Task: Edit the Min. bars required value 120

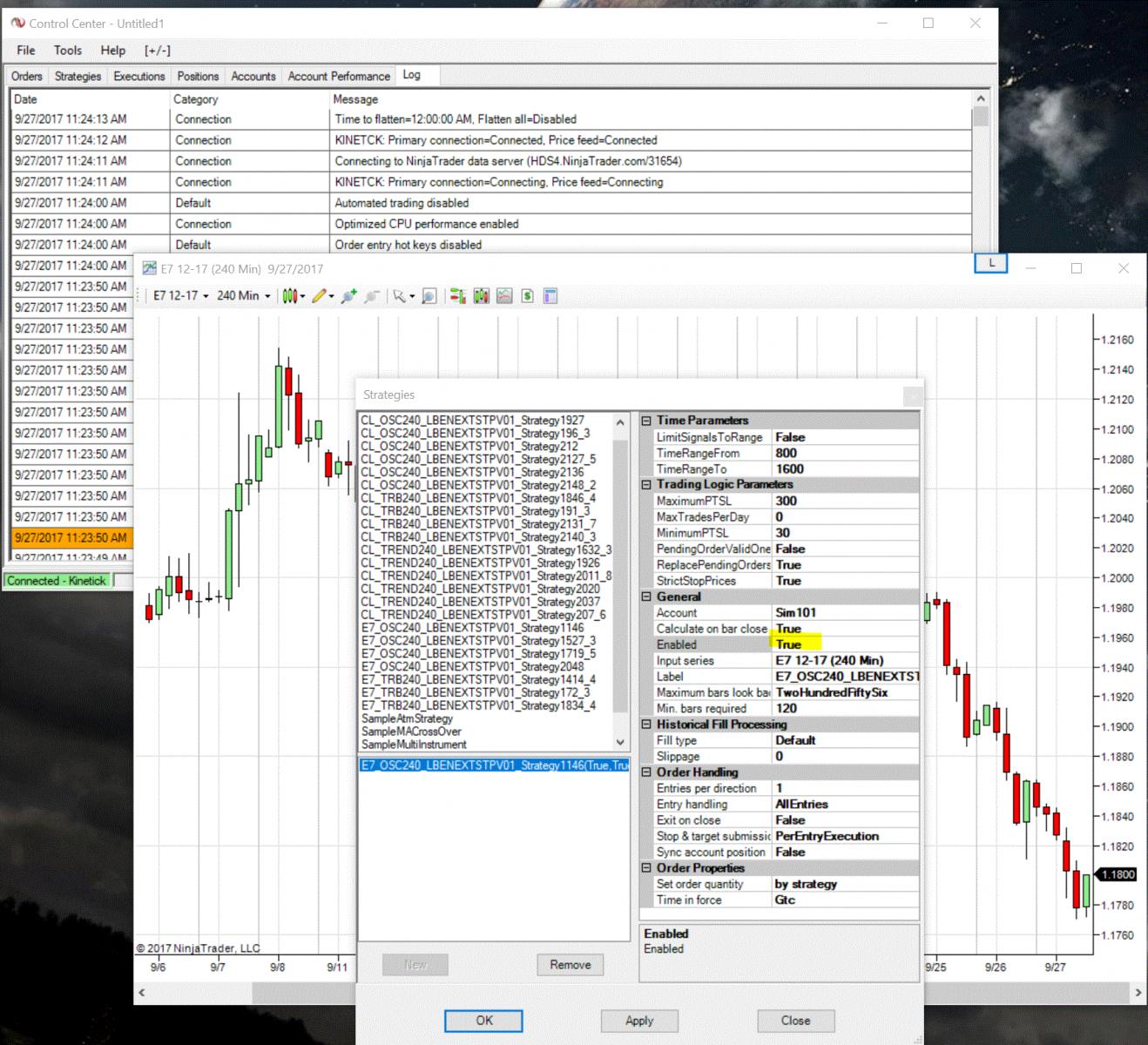Action: tap(845, 709)
